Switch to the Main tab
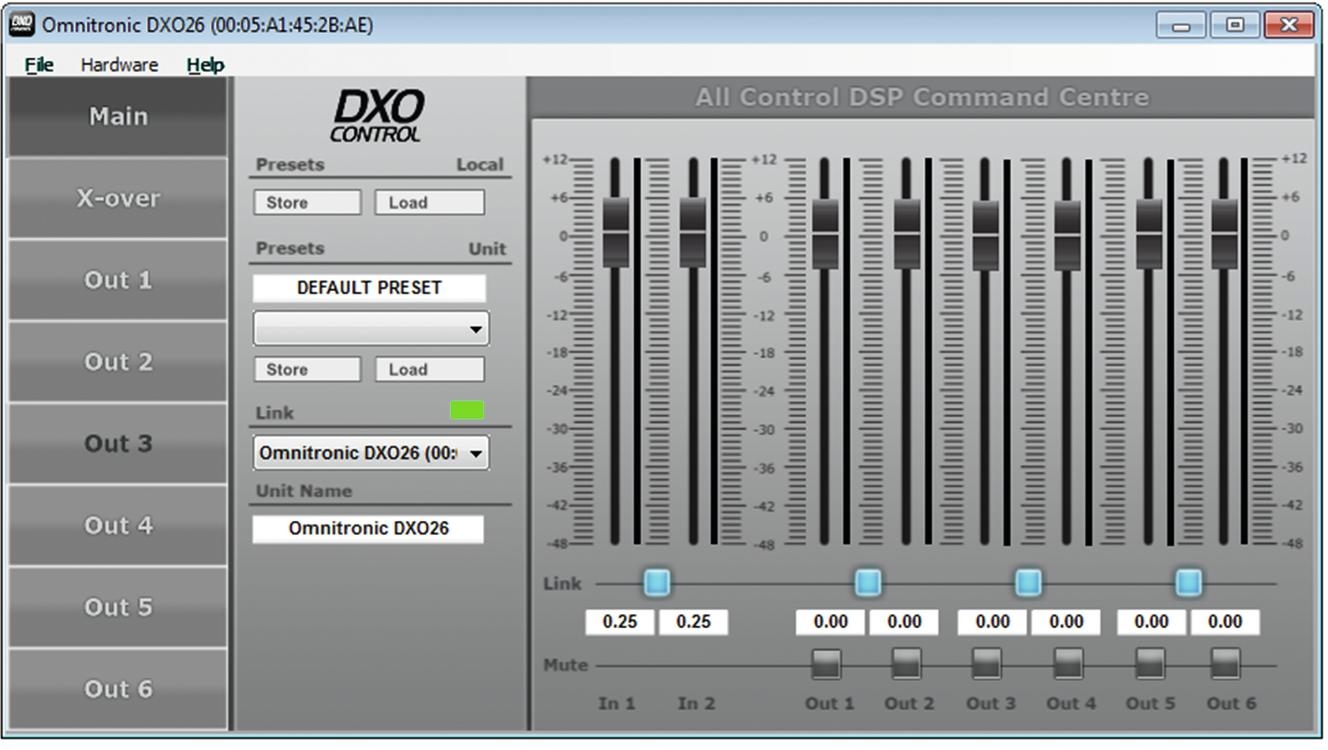Screen dimensions: 1328x750 point(118,117)
